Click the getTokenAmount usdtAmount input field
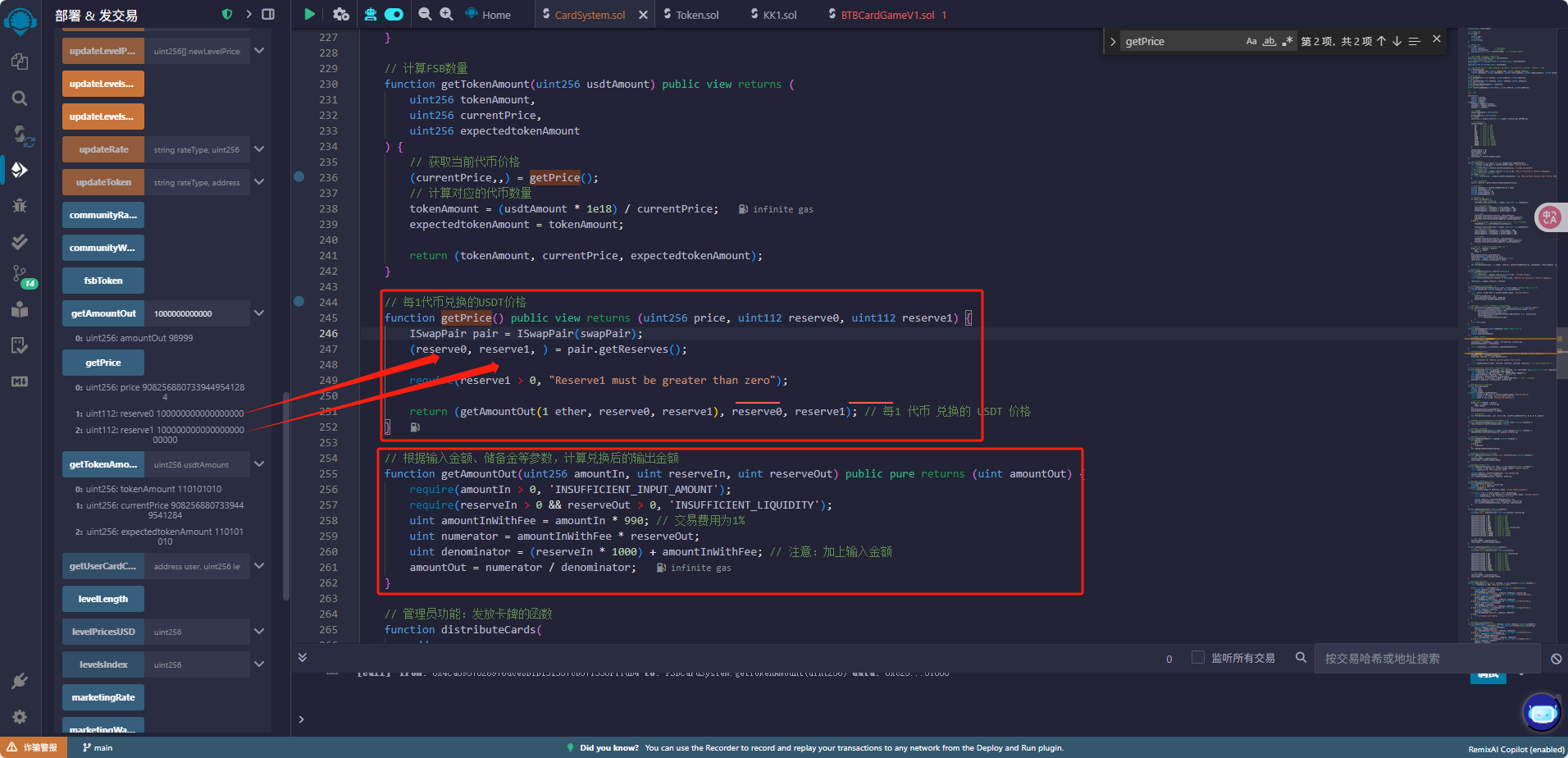Image resolution: width=1568 pixels, height=758 pixels. tap(197, 464)
